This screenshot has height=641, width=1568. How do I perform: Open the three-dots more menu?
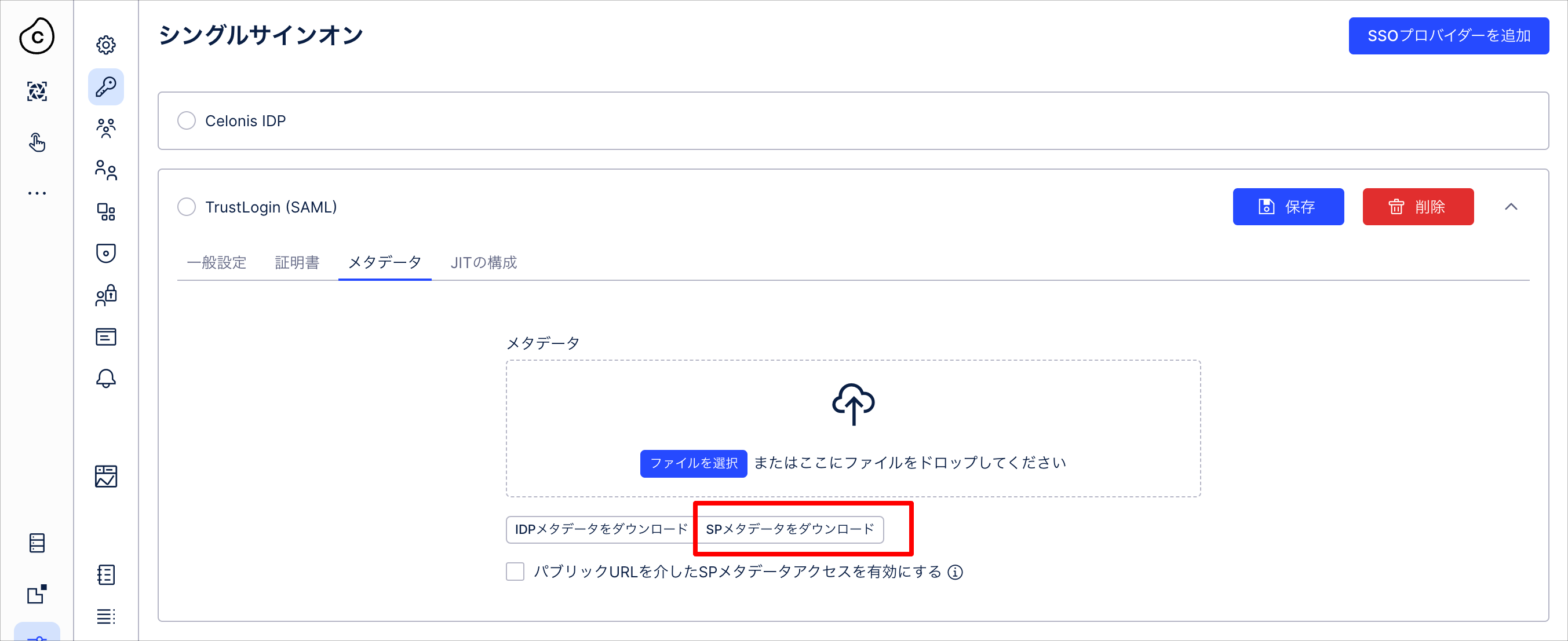click(x=37, y=193)
